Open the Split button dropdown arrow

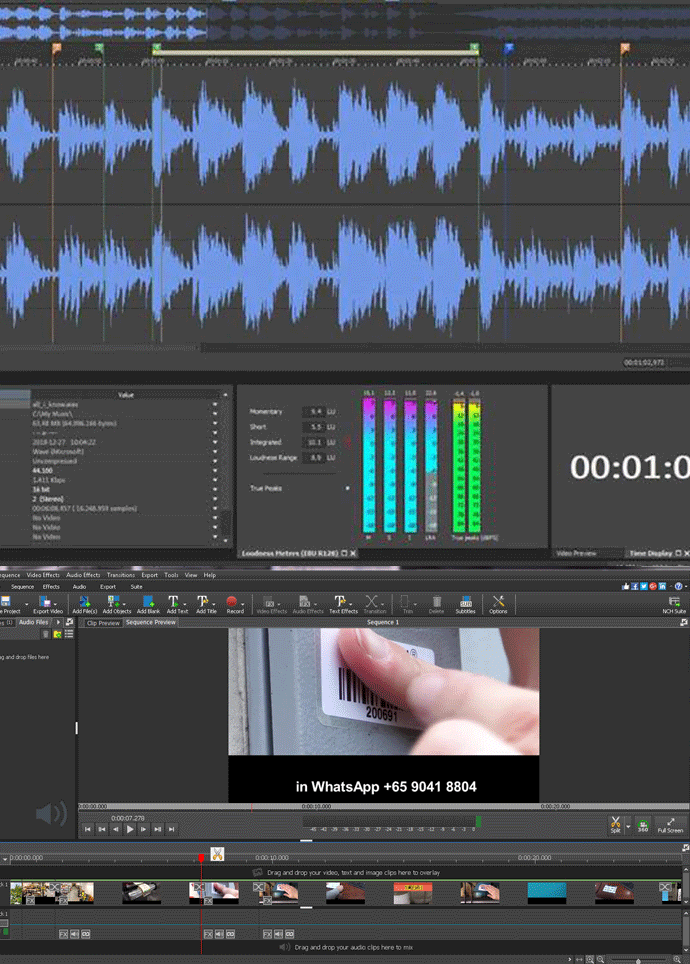pos(628,827)
